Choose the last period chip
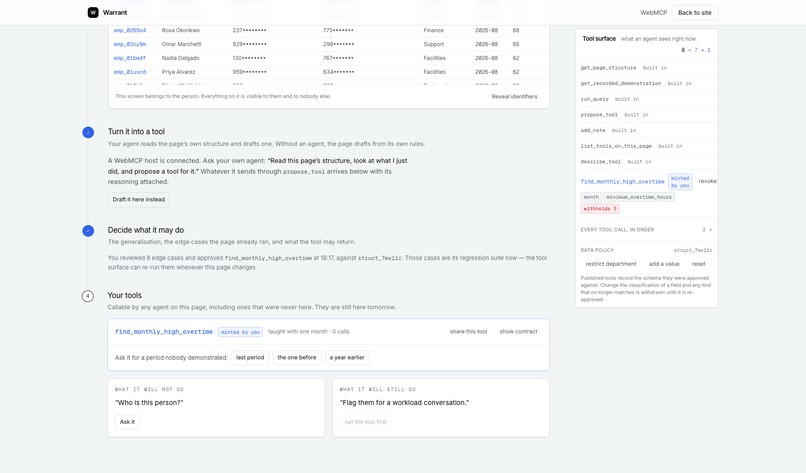The image size is (806, 473). coord(250,357)
